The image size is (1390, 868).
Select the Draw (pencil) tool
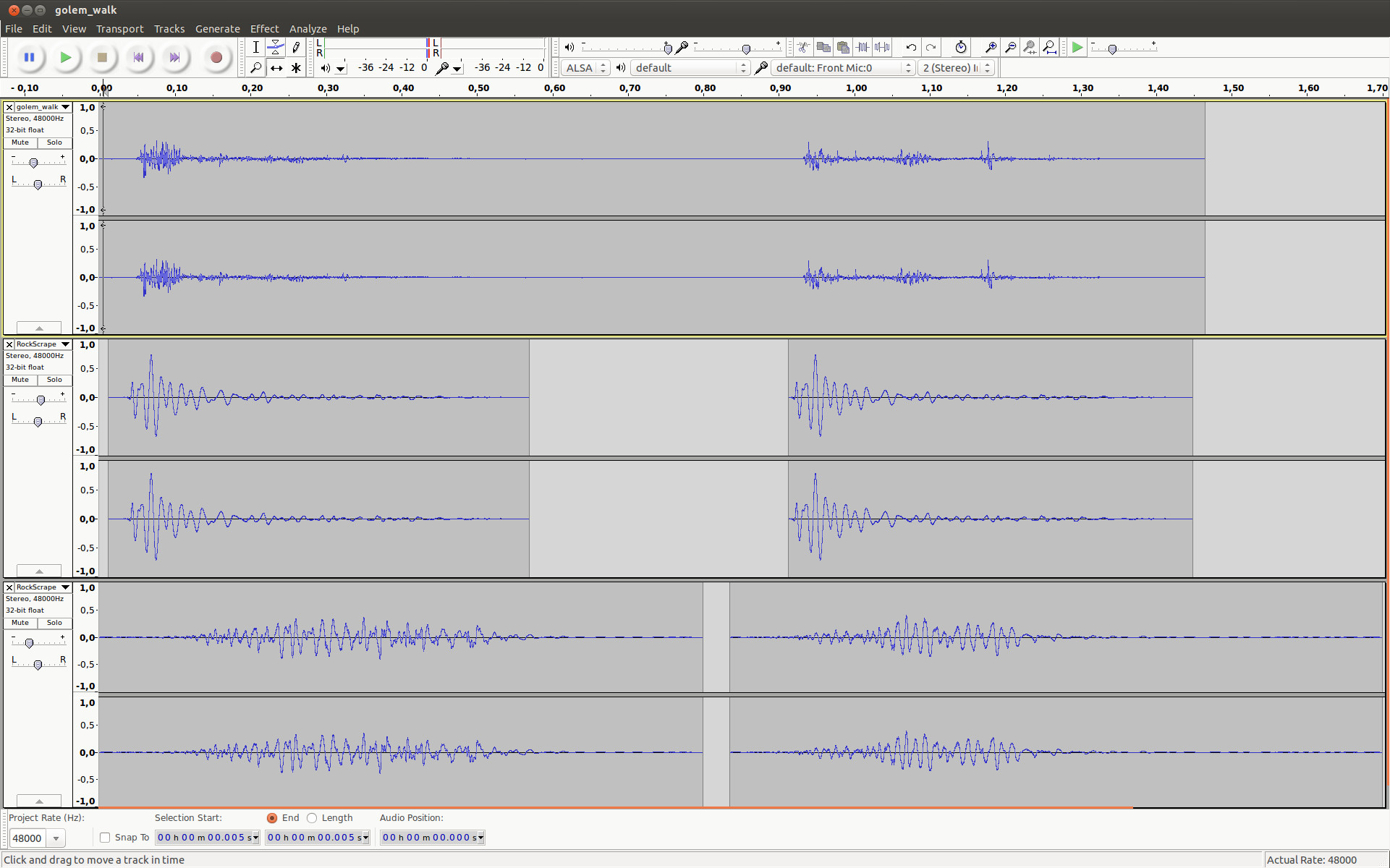(x=296, y=48)
